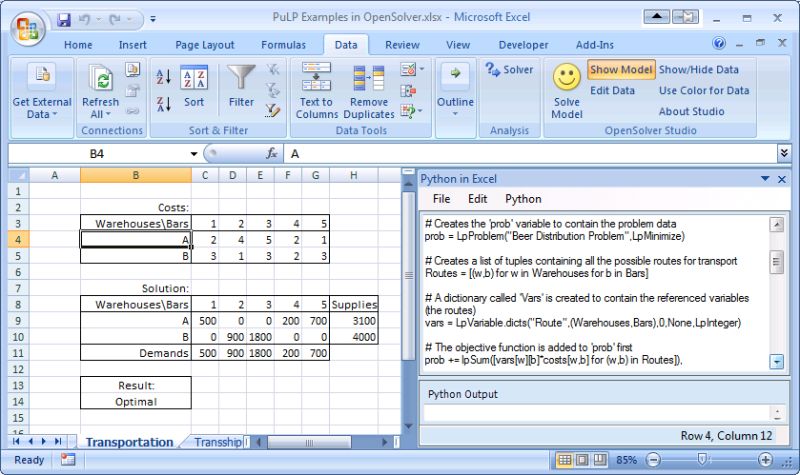The height and width of the screenshot is (475, 800).
Task: Switch to the Transship sheet tab
Action: click(218, 442)
